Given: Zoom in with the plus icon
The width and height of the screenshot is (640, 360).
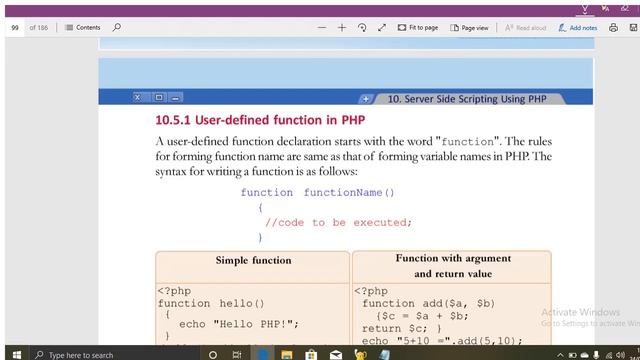Looking at the screenshot, I should point(342,27).
